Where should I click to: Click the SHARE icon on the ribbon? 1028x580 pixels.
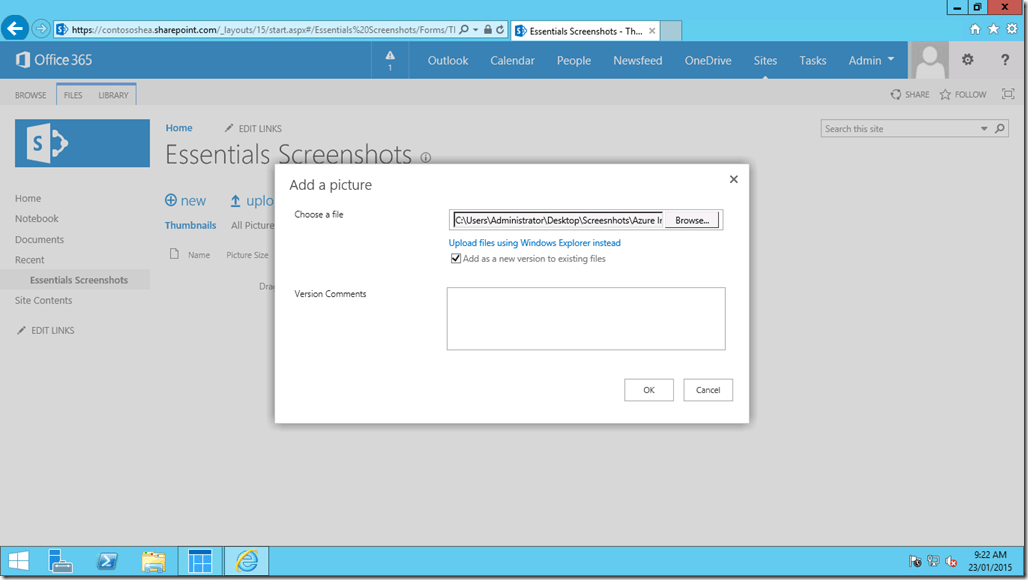[895, 94]
